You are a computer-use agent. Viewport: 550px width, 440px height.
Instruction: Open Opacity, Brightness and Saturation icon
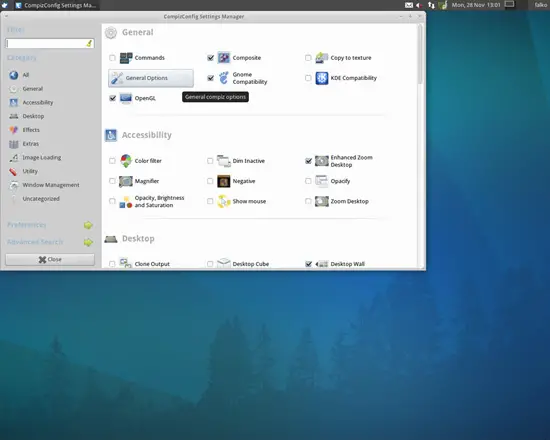click(x=126, y=201)
